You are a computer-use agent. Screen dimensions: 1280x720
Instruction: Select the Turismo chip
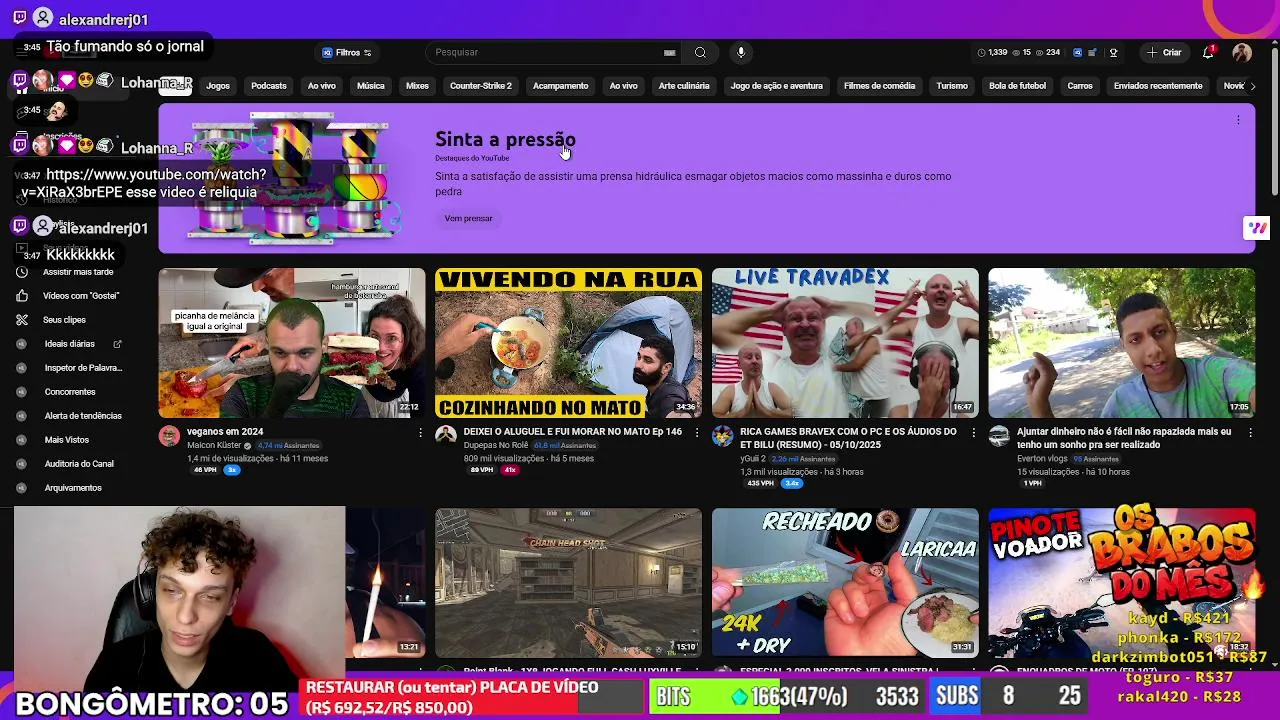[952, 86]
